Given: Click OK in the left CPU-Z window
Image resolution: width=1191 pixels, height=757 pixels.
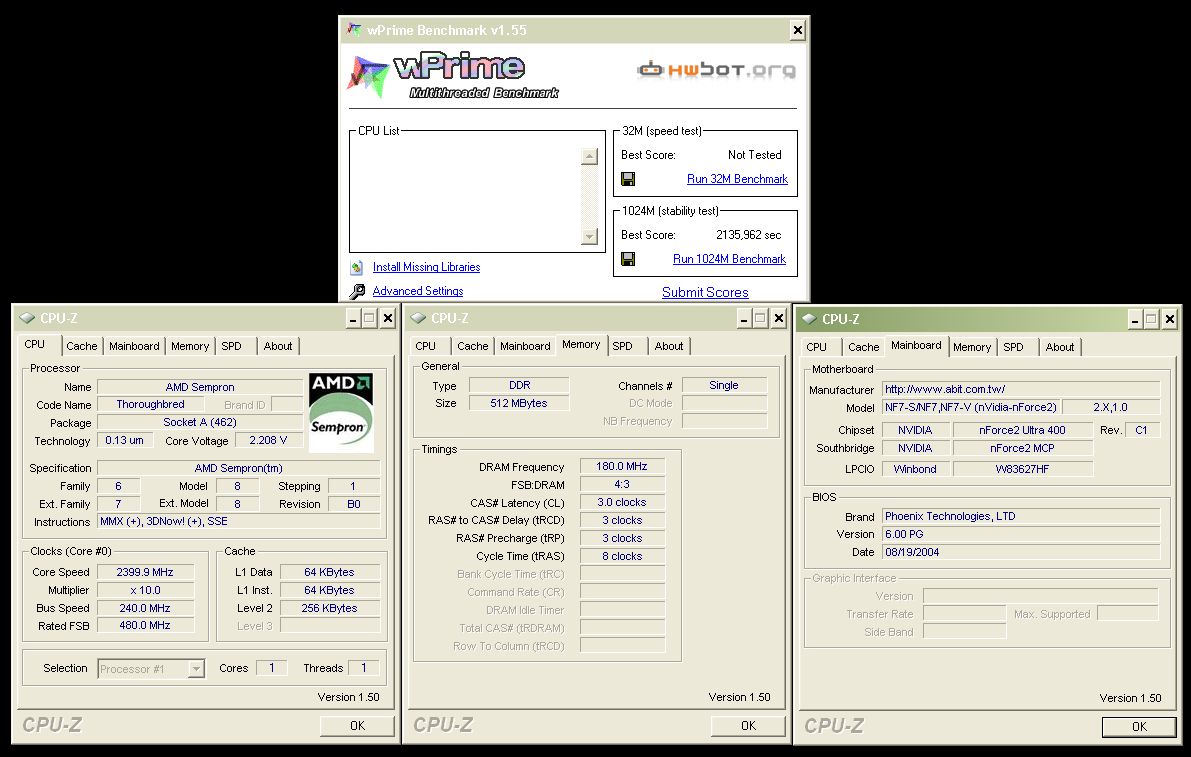Looking at the screenshot, I should click(357, 726).
